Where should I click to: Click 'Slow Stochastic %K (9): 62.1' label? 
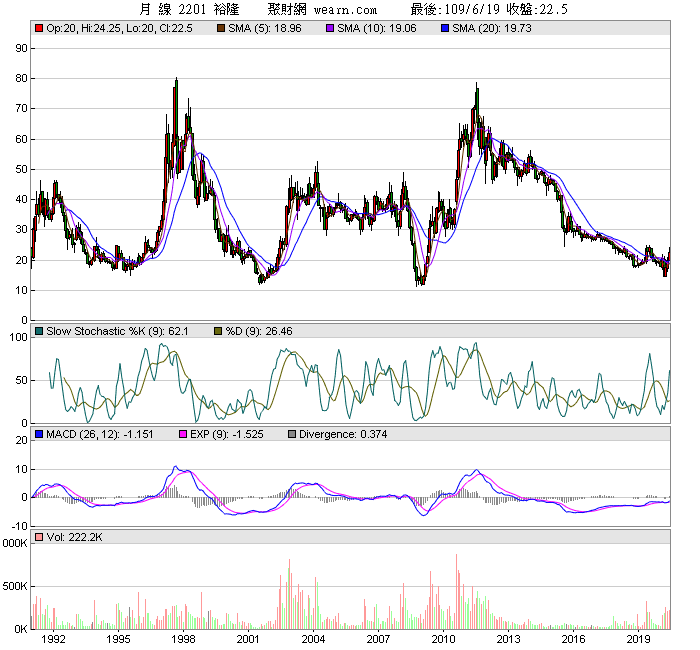117,331
